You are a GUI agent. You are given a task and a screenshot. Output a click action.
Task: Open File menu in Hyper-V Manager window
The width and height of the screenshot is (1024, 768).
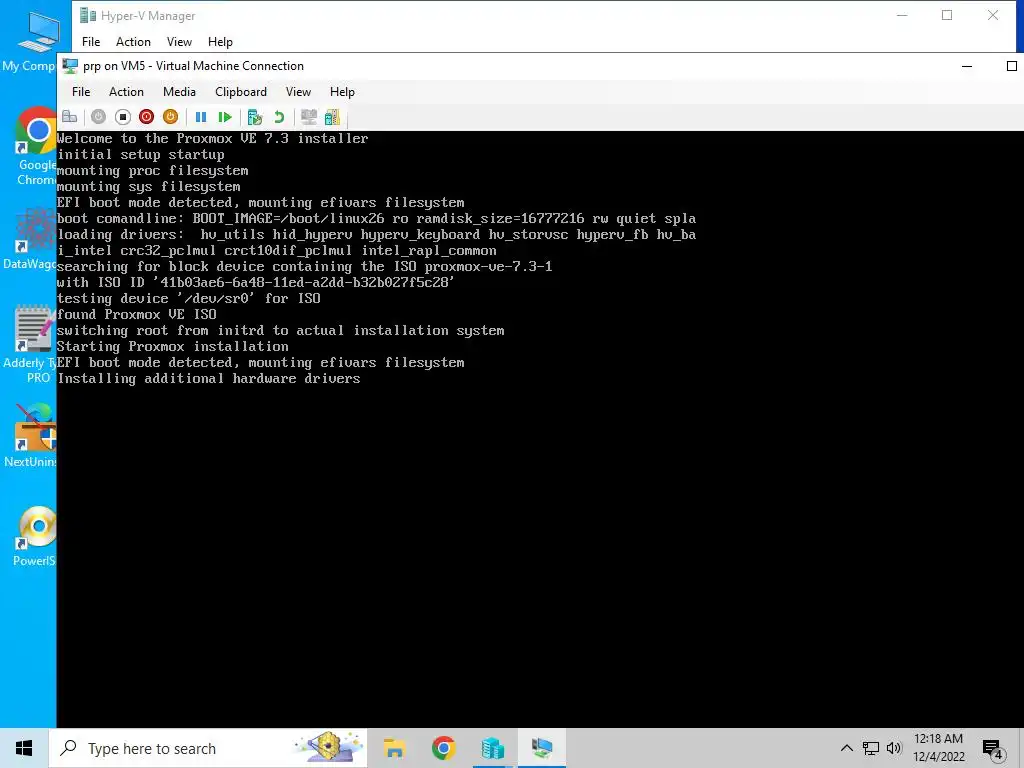click(91, 42)
